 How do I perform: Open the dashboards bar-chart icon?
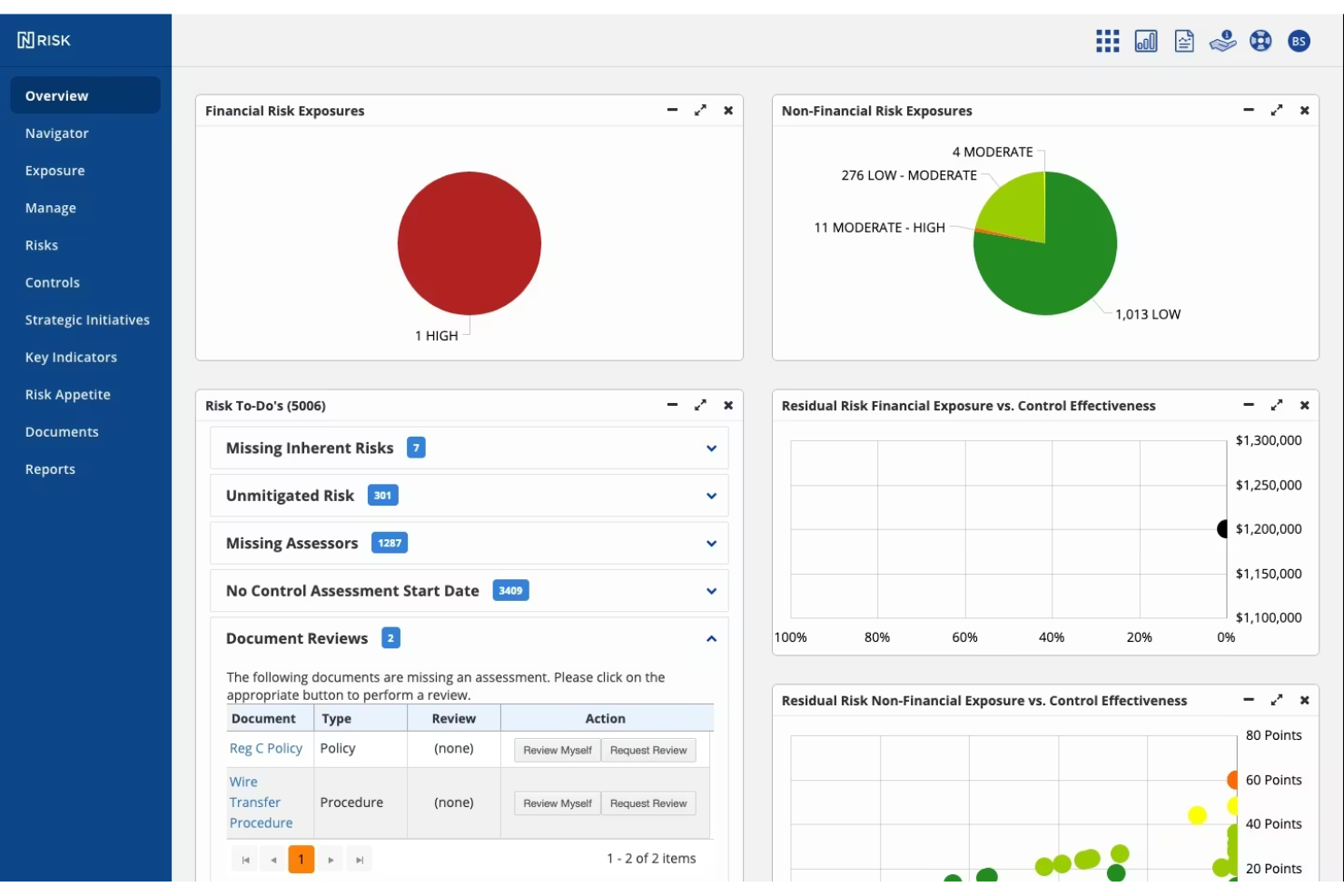tap(1145, 40)
